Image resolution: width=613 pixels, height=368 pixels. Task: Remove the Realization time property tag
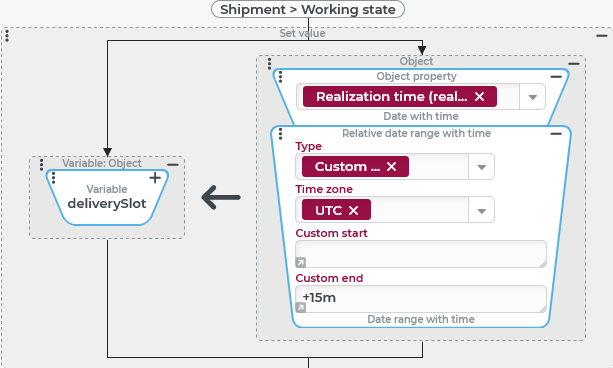coord(480,97)
